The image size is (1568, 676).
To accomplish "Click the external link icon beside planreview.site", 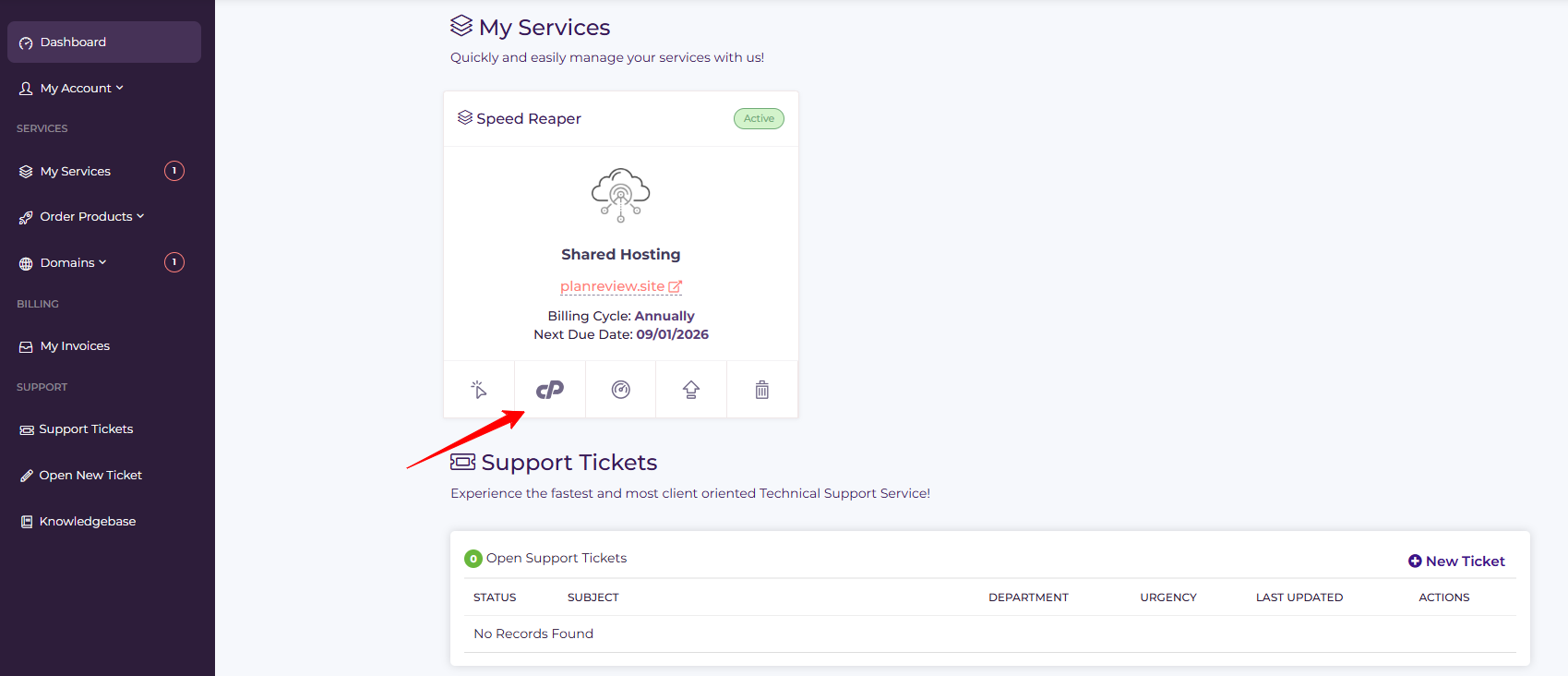I will click(x=675, y=287).
